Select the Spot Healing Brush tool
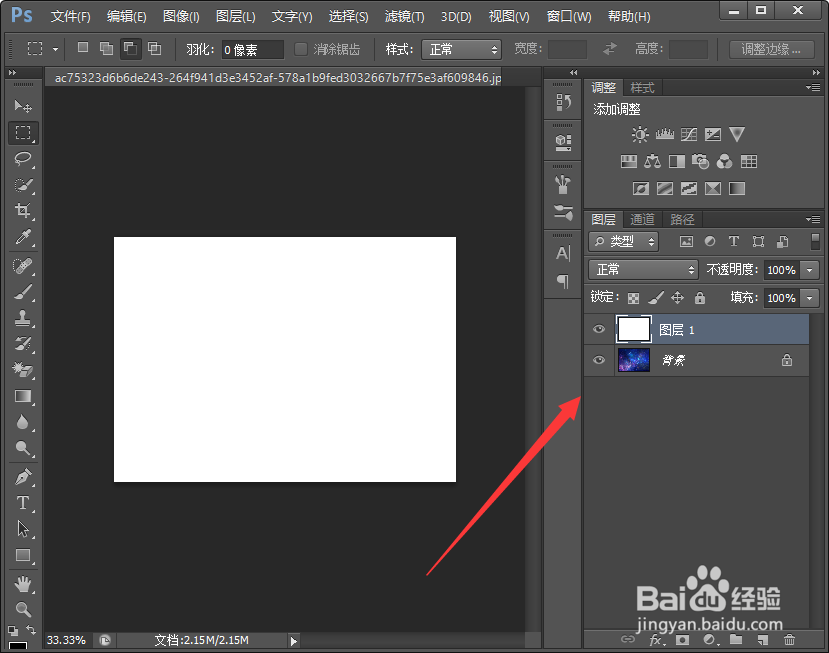The width and height of the screenshot is (829, 653). coord(23,265)
